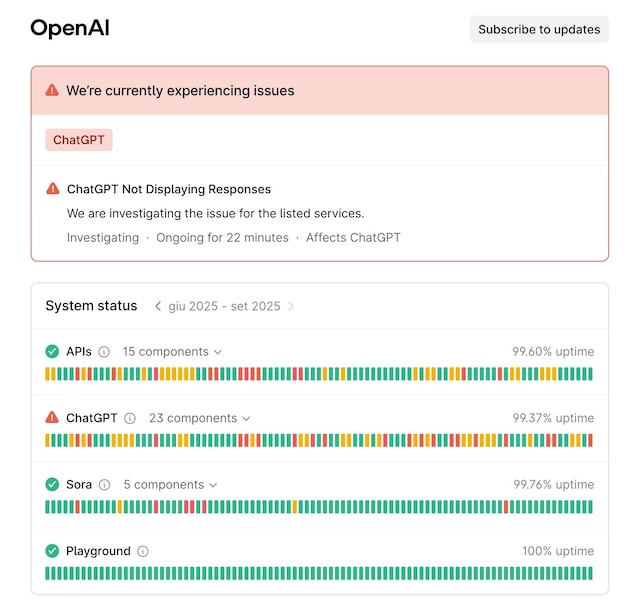Click the OpenAI logo
Screen dimensions: 638x607
tap(70, 29)
